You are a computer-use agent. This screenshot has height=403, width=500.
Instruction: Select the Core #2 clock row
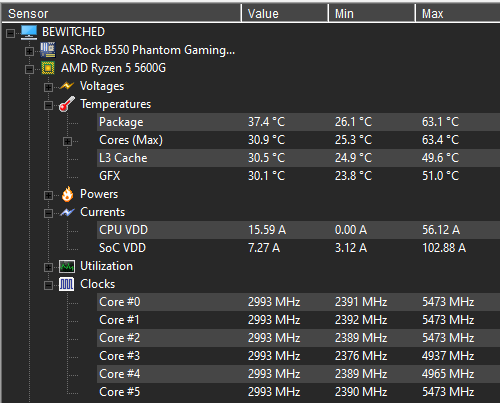298,338
